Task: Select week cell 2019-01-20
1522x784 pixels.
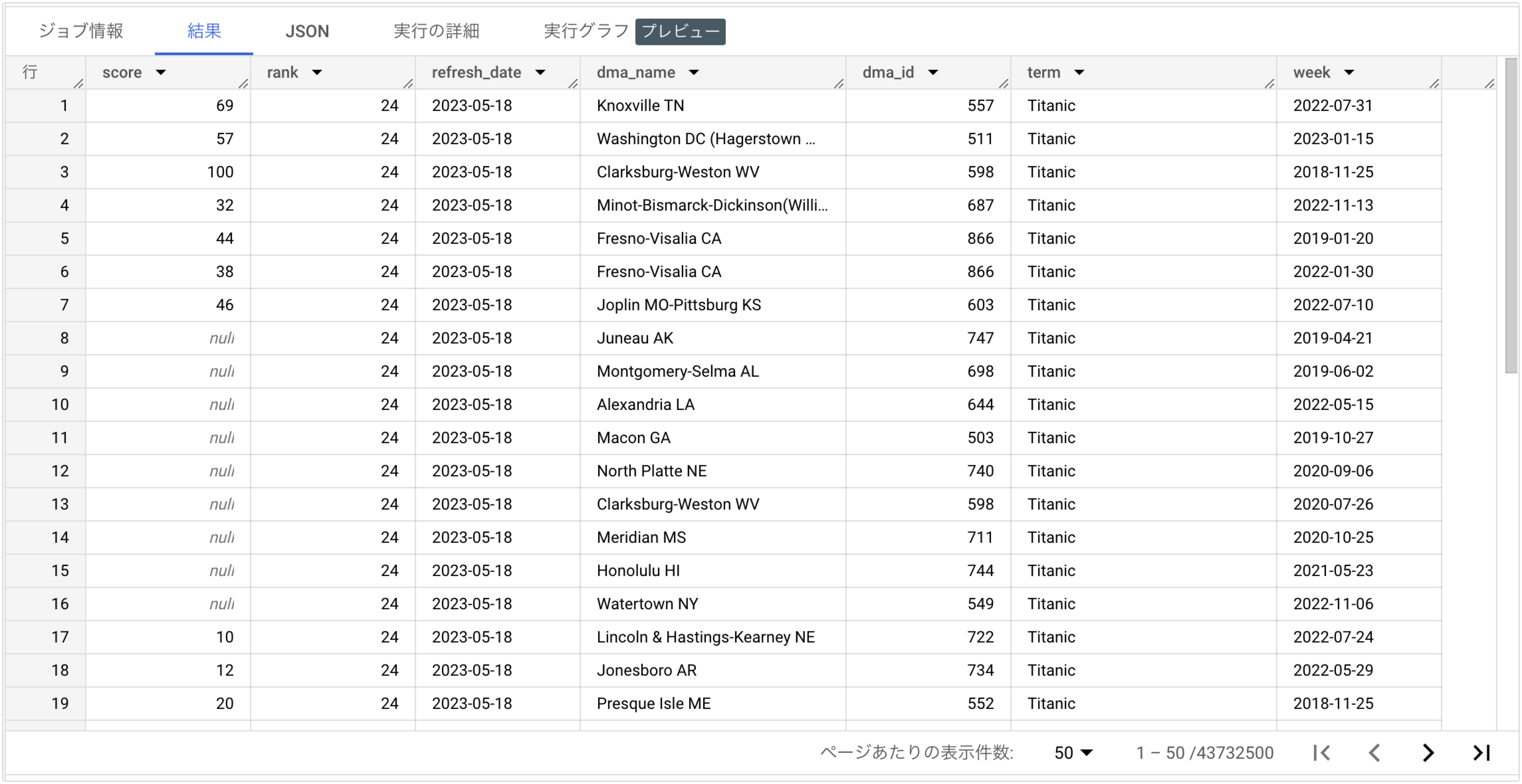Action: [x=1359, y=239]
